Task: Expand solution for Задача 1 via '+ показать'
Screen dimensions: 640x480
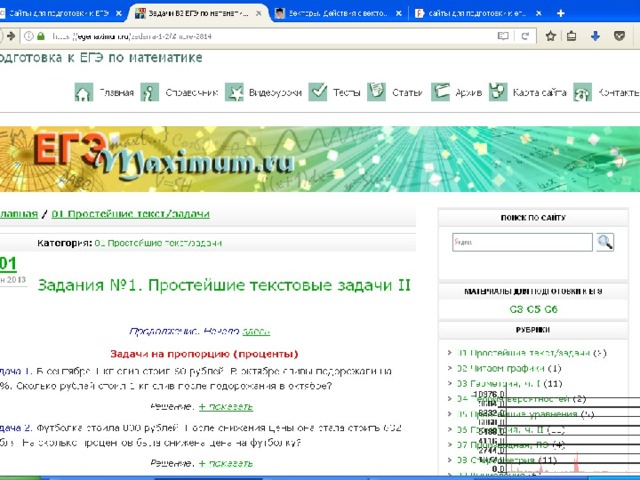Action: tap(225, 407)
